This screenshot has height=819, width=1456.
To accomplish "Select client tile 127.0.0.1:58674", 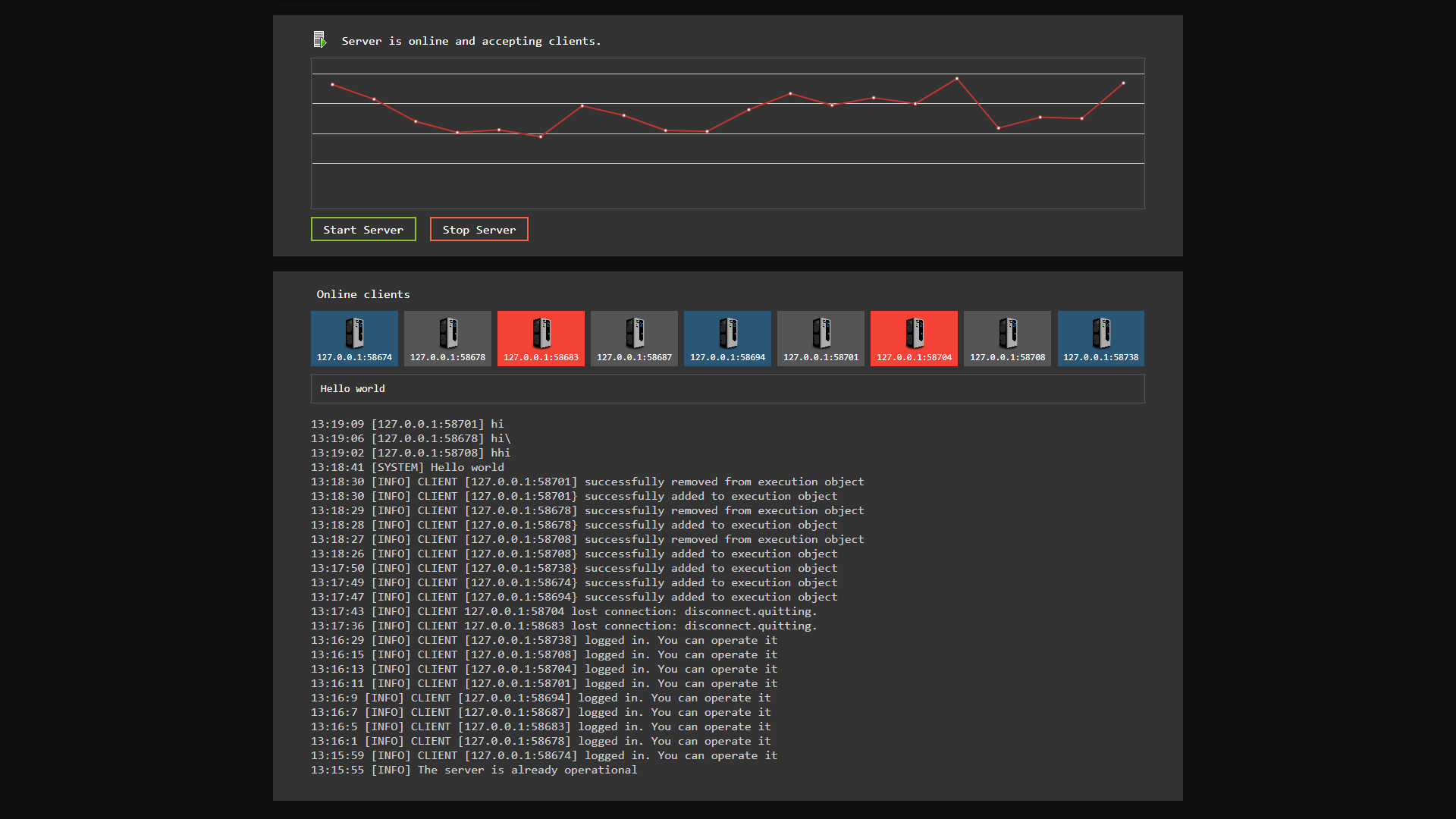I will coord(354,339).
